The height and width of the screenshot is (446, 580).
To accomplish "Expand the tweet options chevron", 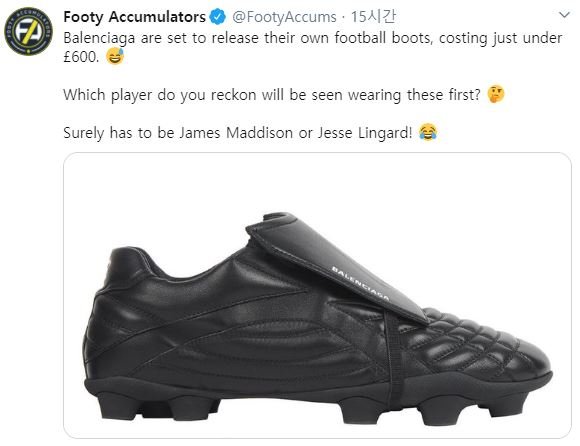I will pyautogui.click(x=564, y=15).
